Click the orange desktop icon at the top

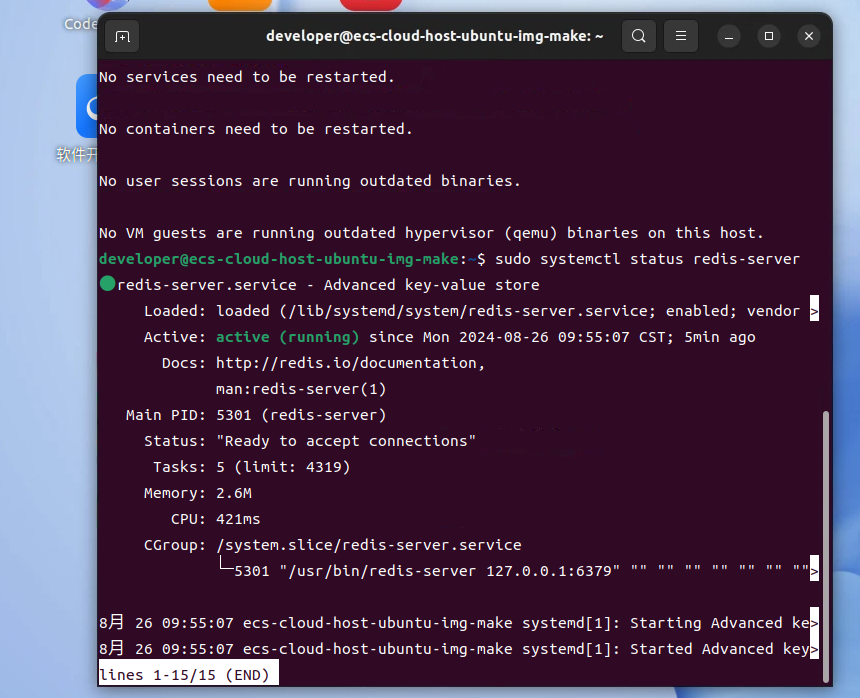point(240,5)
